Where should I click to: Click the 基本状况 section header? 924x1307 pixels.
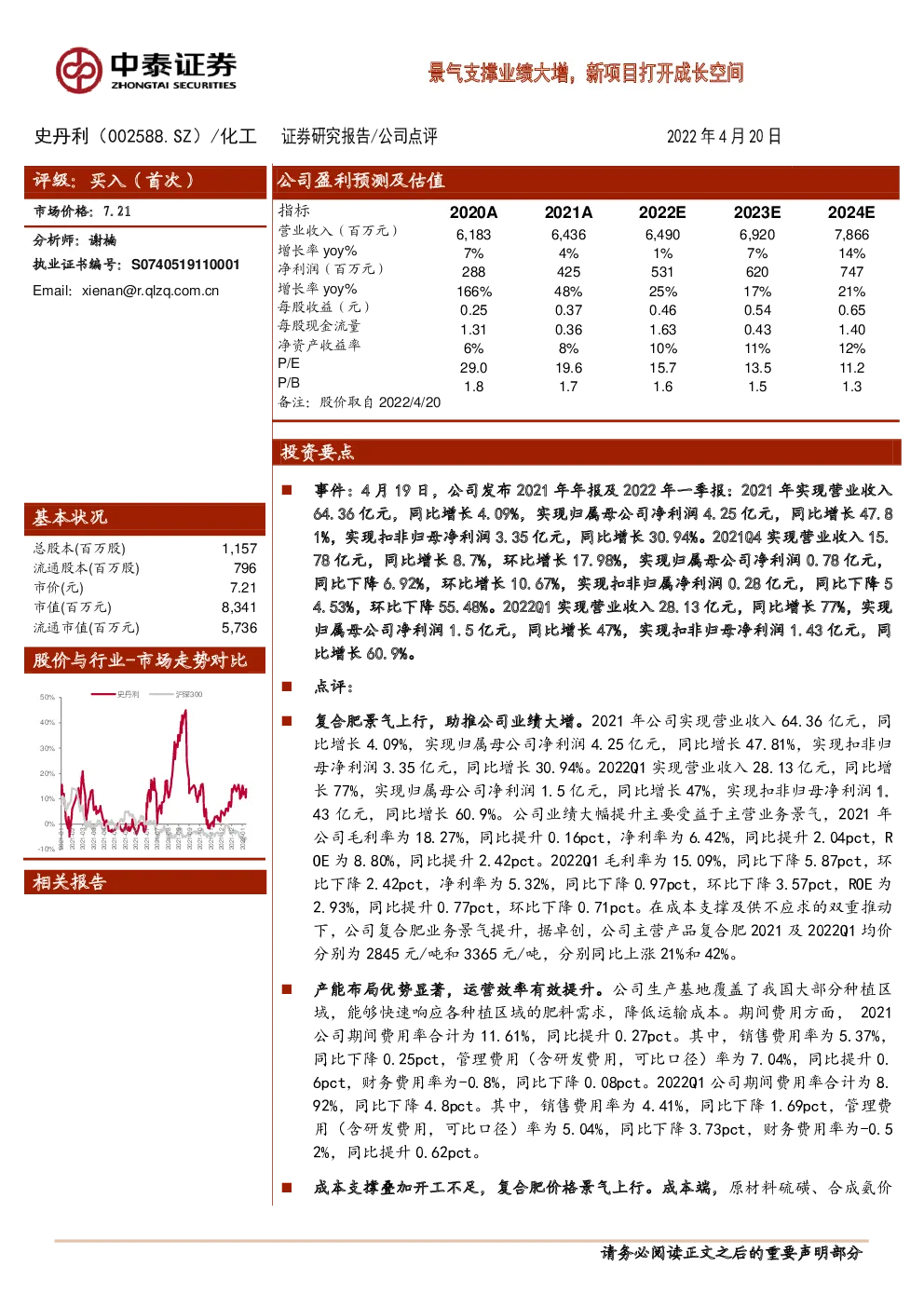tap(144, 518)
